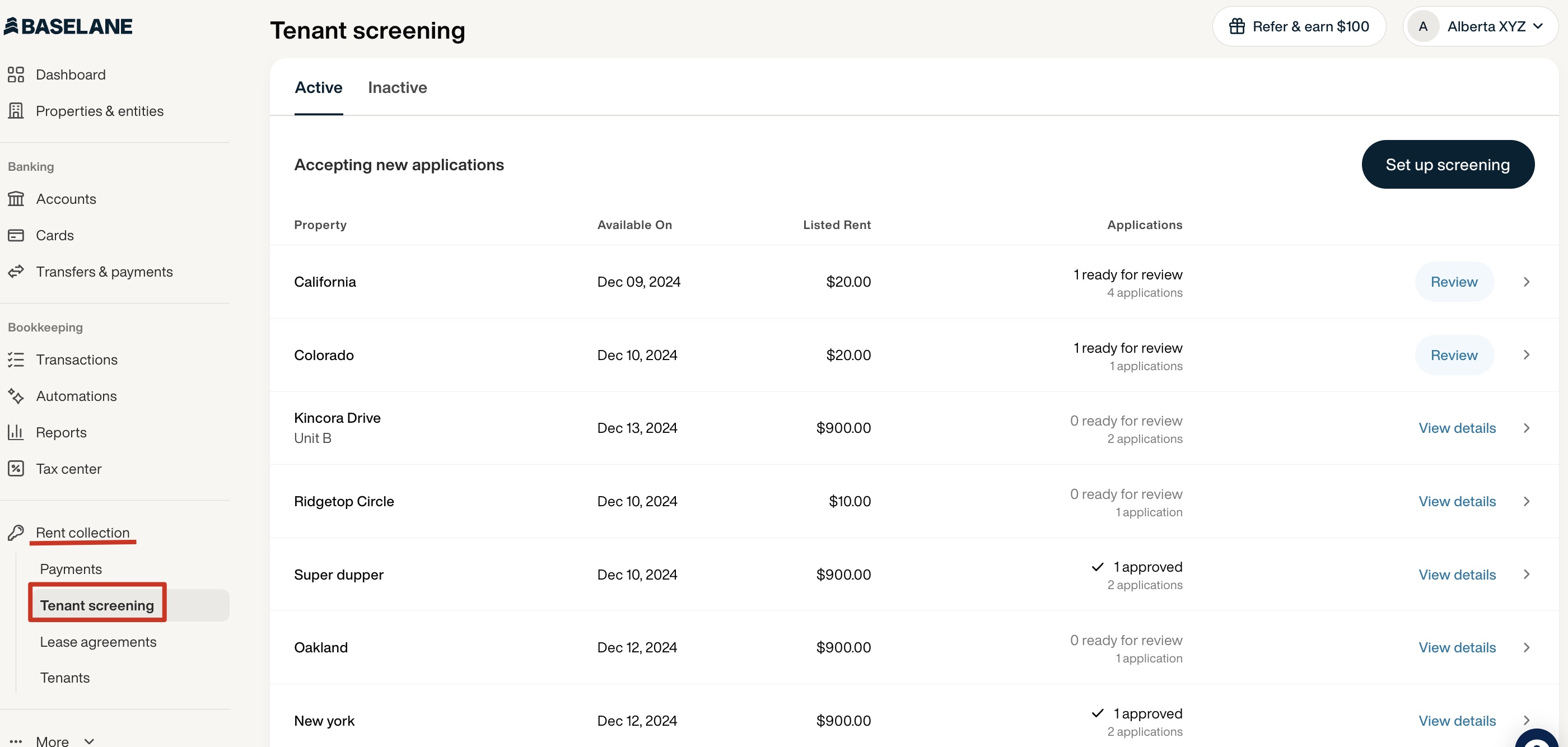Click the Reports bar chart icon

[16, 432]
